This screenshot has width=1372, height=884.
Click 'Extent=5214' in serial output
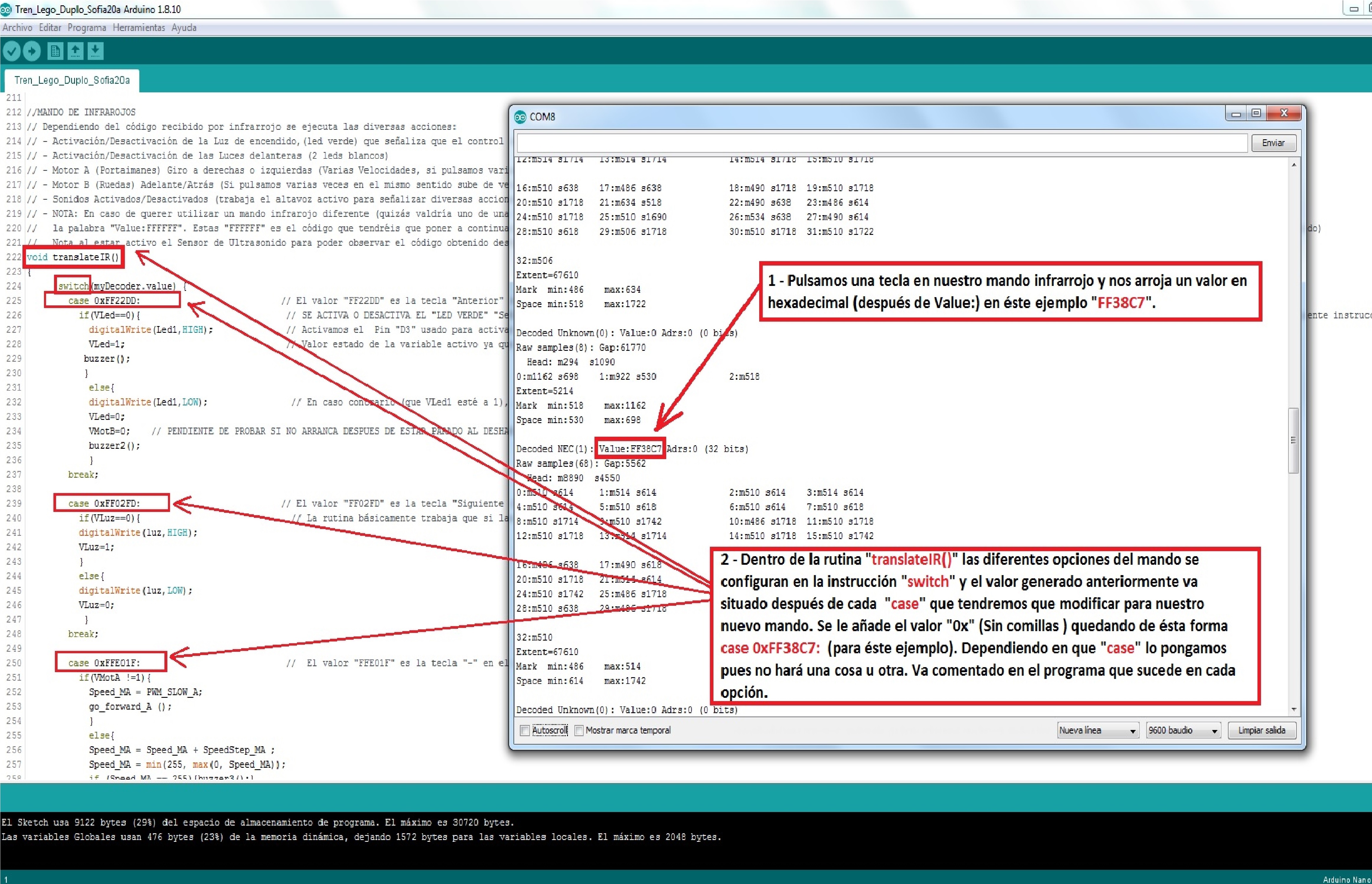coord(544,391)
